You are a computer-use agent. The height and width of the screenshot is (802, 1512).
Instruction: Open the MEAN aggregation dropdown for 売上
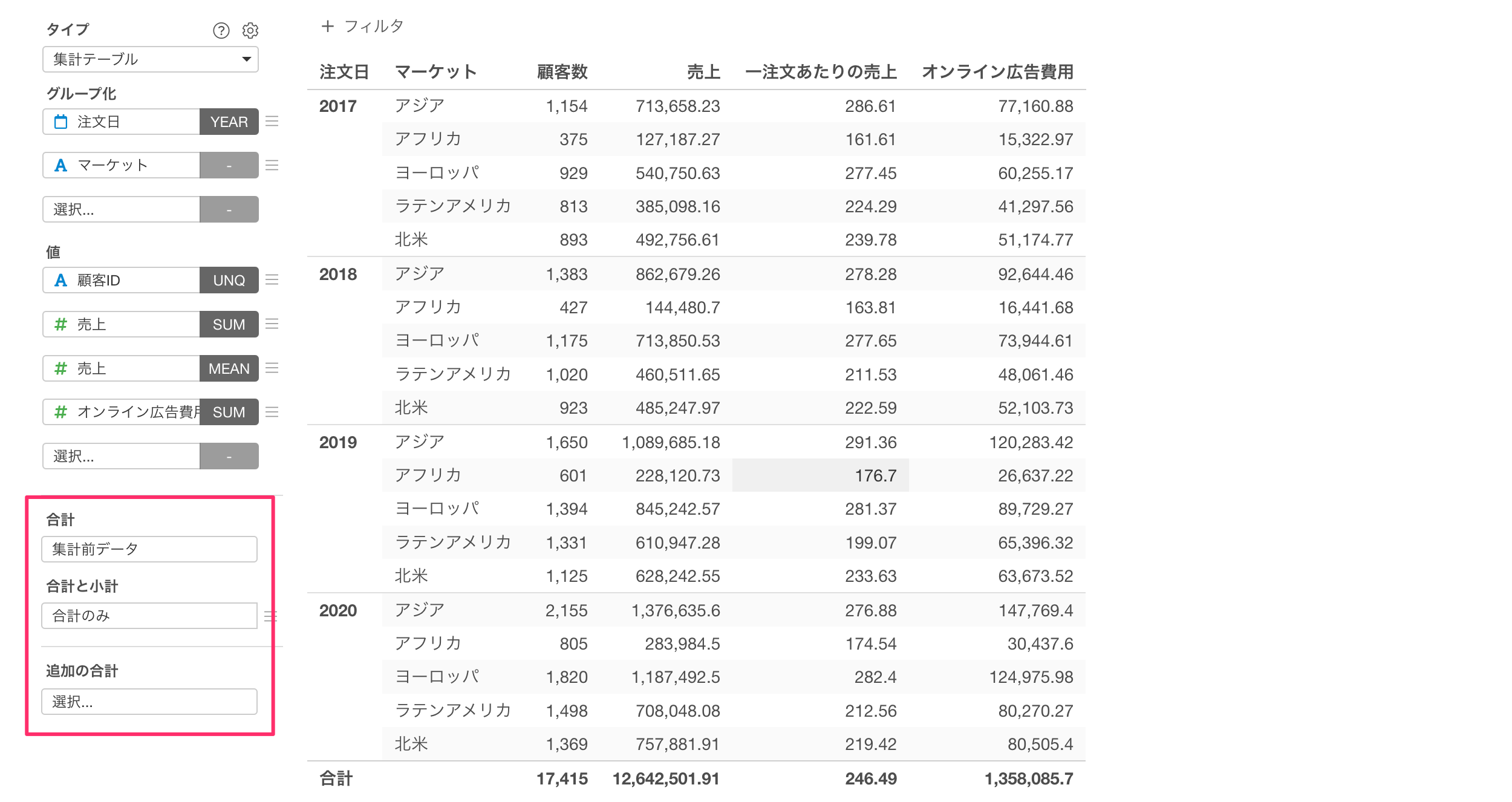pyautogui.click(x=229, y=368)
